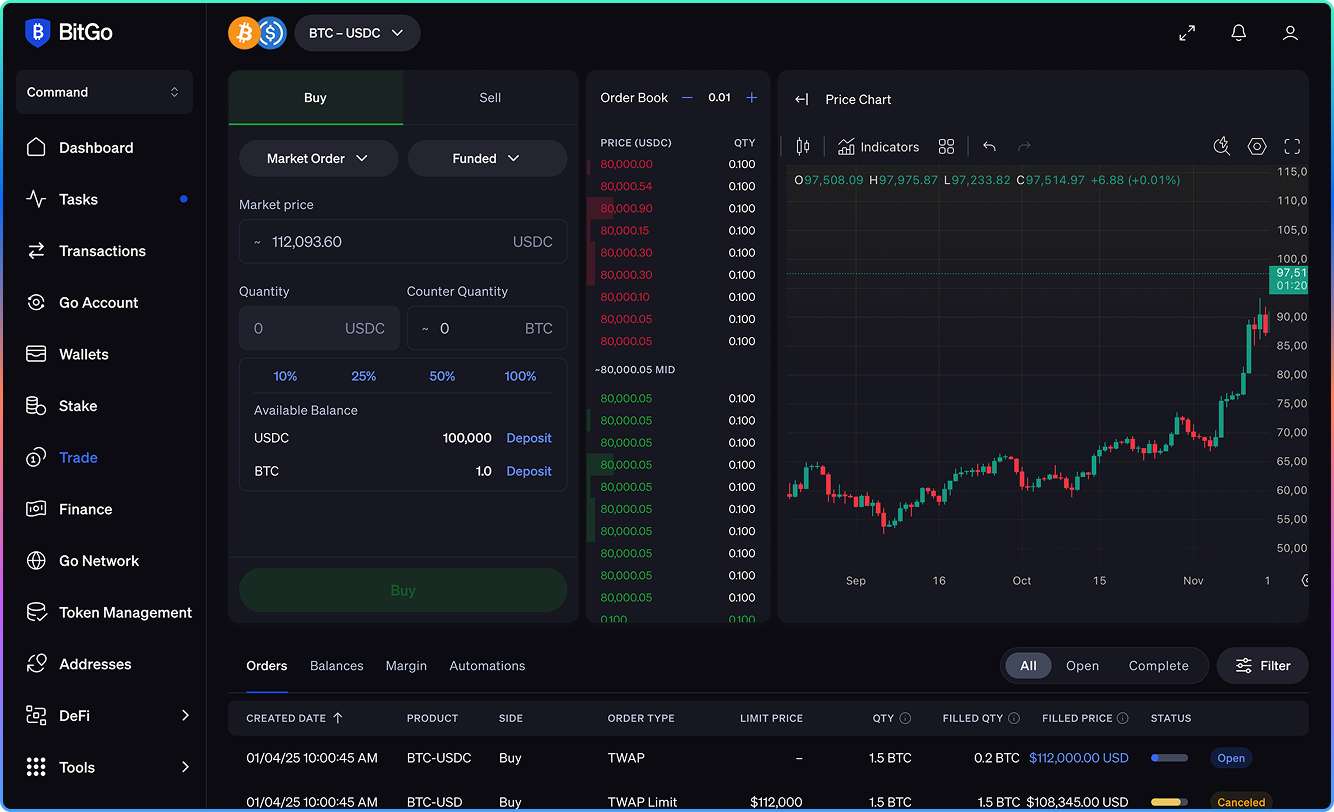The height and width of the screenshot is (812, 1334).
Task: Undo the last chart action
Action: pos(989,147)
